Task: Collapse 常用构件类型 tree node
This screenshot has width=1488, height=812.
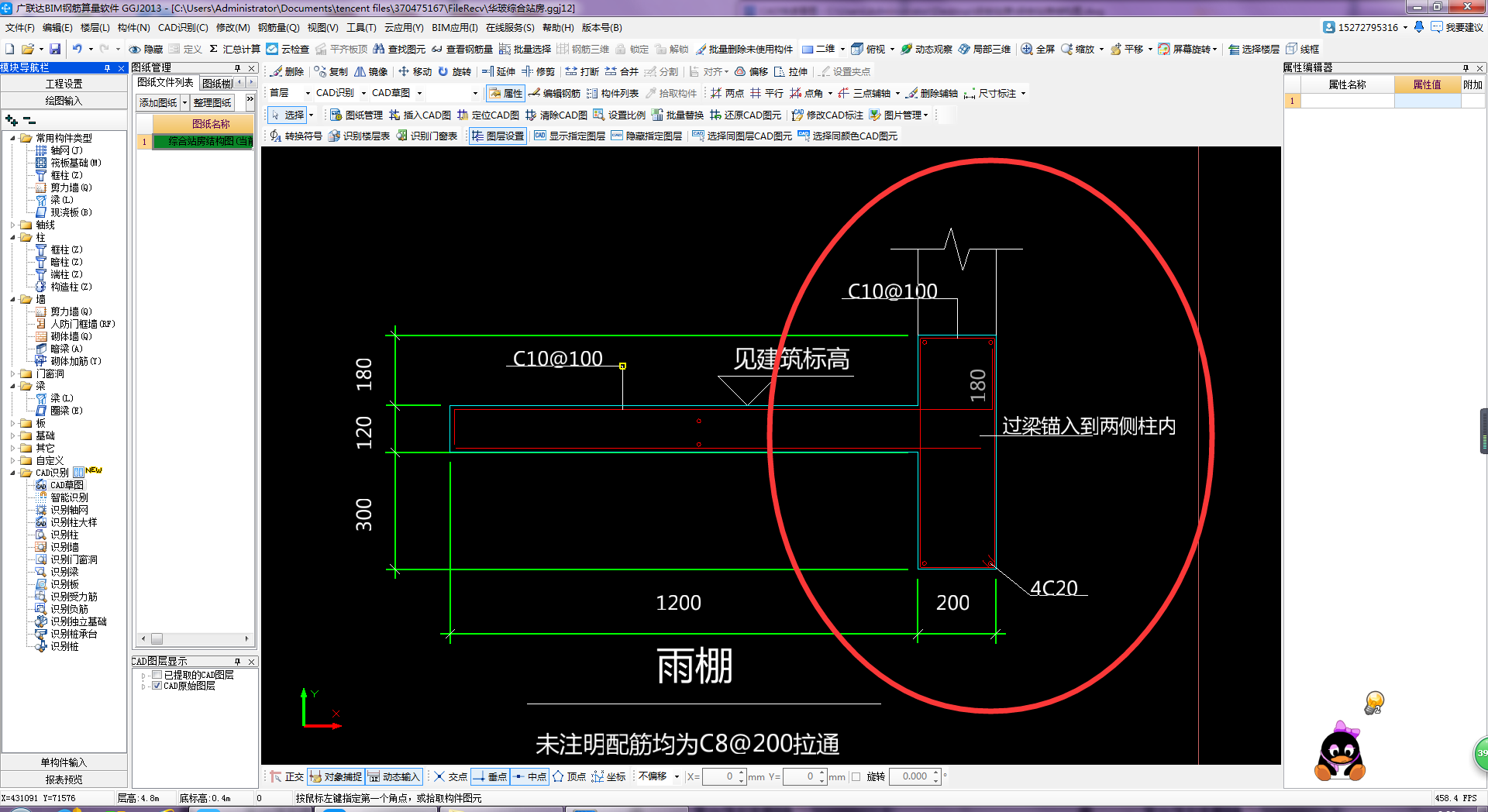Action: tap(12, 138)
